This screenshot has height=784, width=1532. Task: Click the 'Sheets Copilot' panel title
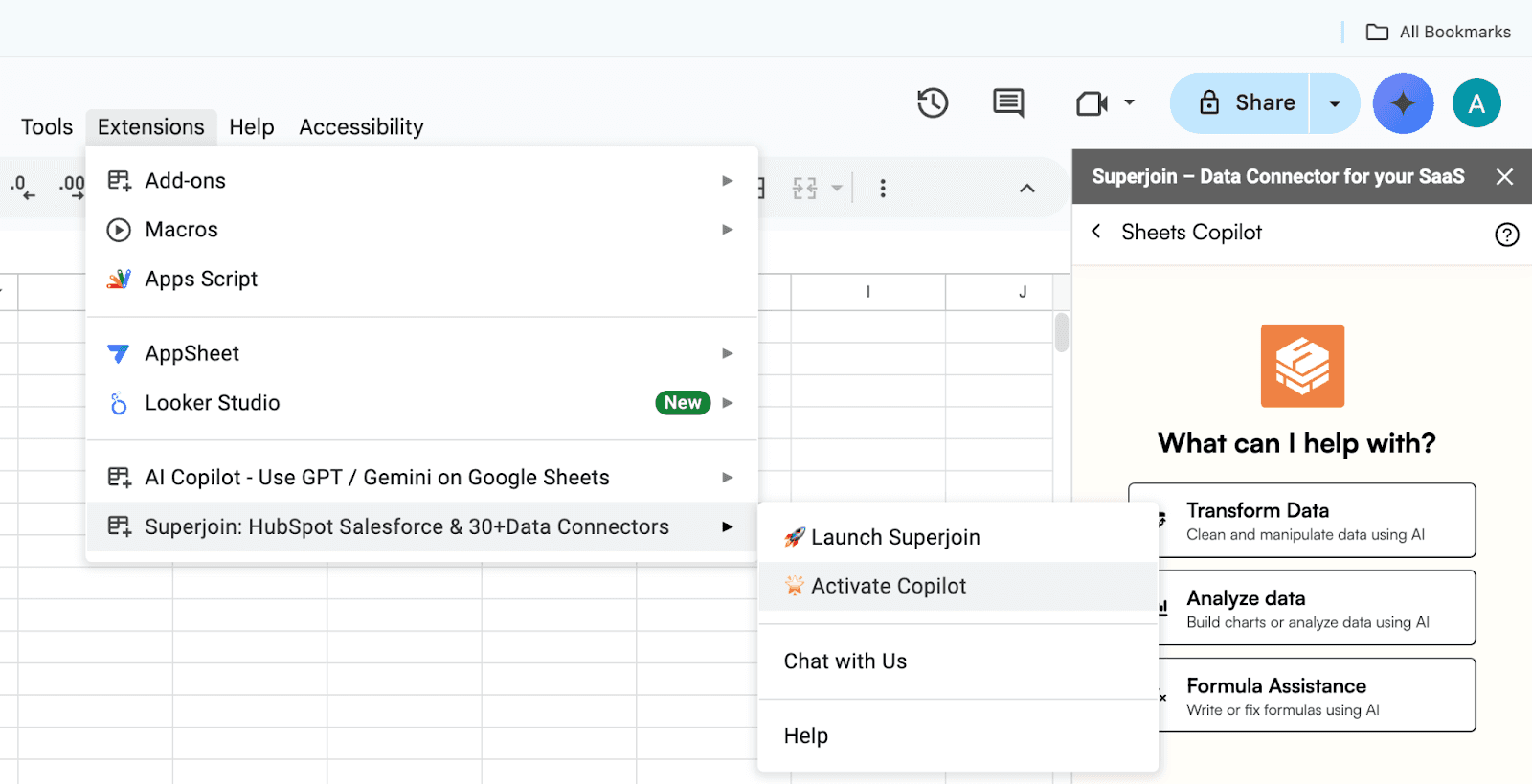(1191, 233)
